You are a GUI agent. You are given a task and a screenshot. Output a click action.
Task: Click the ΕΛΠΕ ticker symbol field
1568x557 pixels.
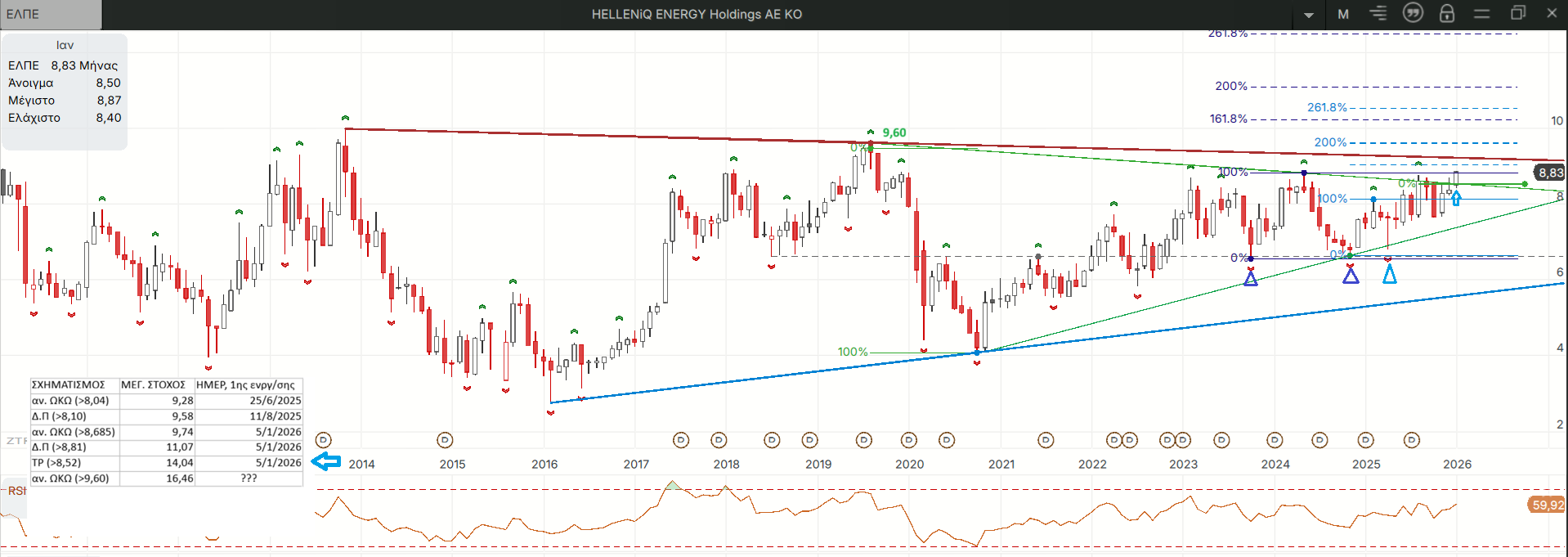[51, 14]
